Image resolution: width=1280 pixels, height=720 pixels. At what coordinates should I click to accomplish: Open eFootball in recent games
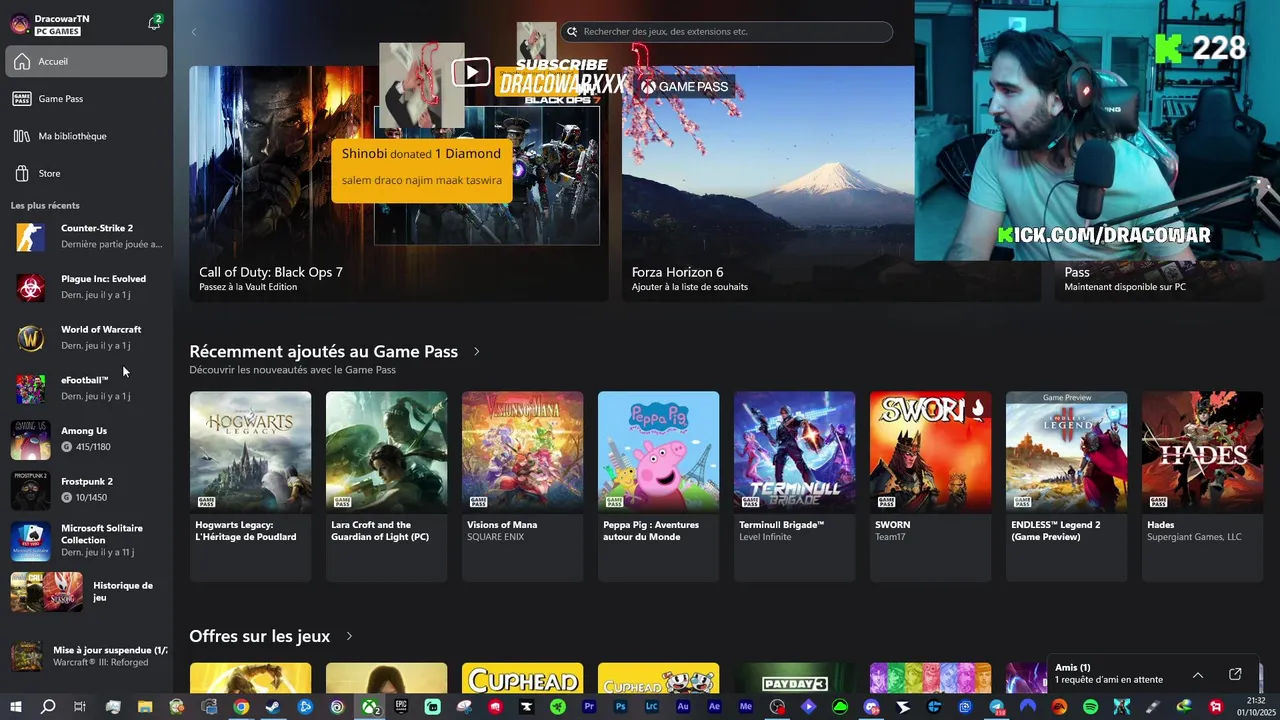tap(86, 388)
